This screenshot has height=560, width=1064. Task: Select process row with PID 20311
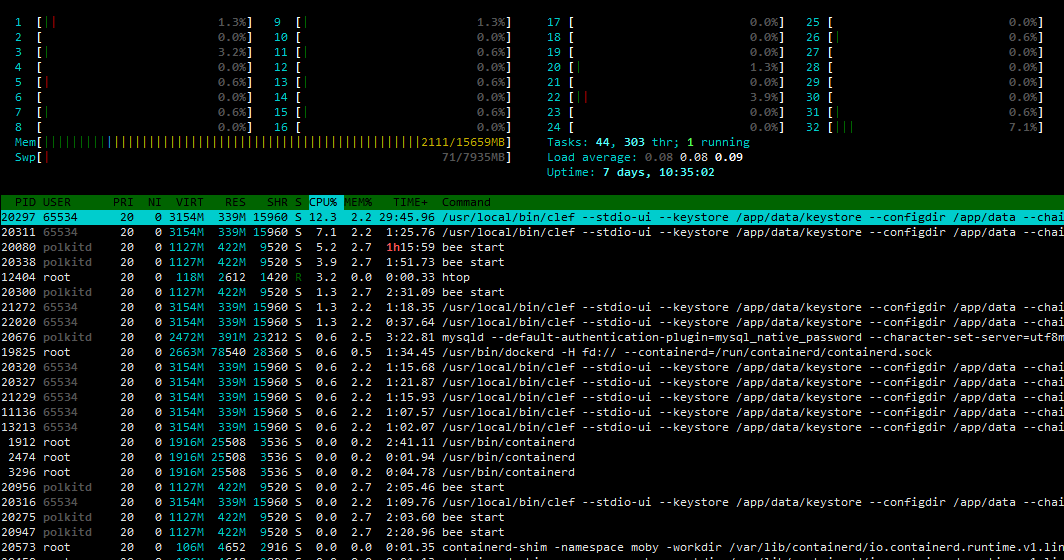coord(532,232)
